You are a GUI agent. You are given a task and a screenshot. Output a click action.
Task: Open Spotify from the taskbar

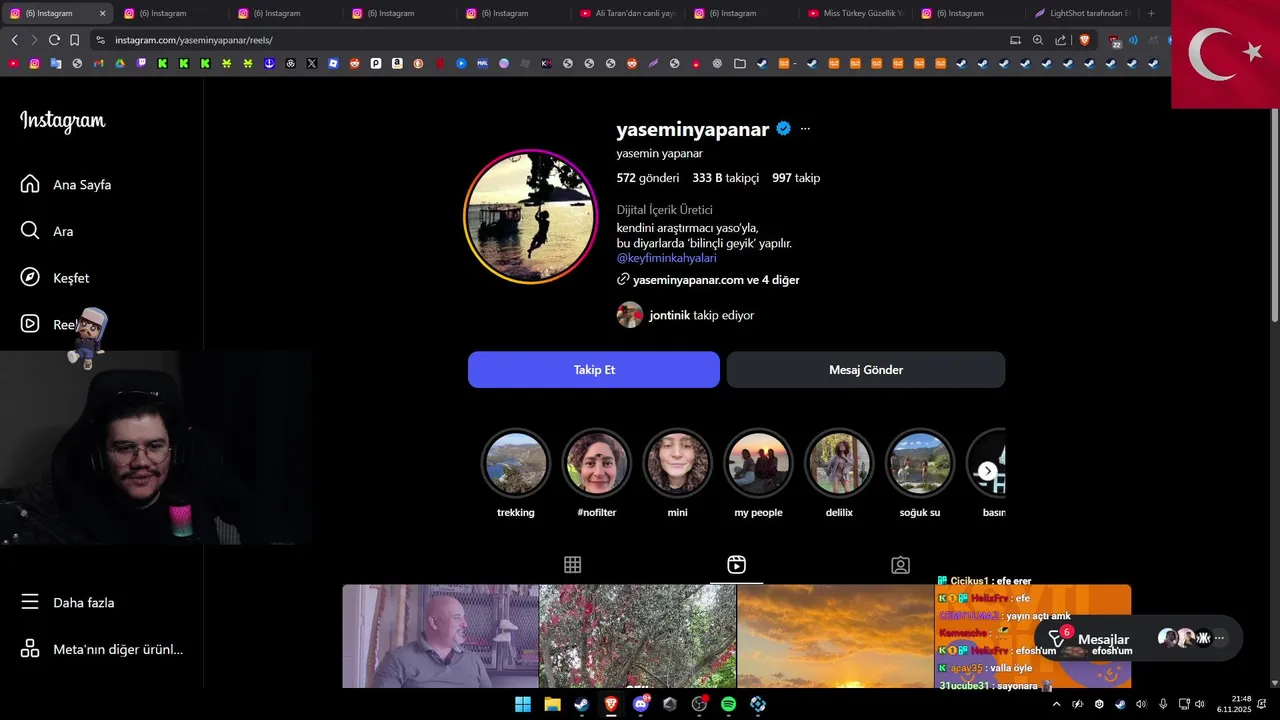point(728,704)
